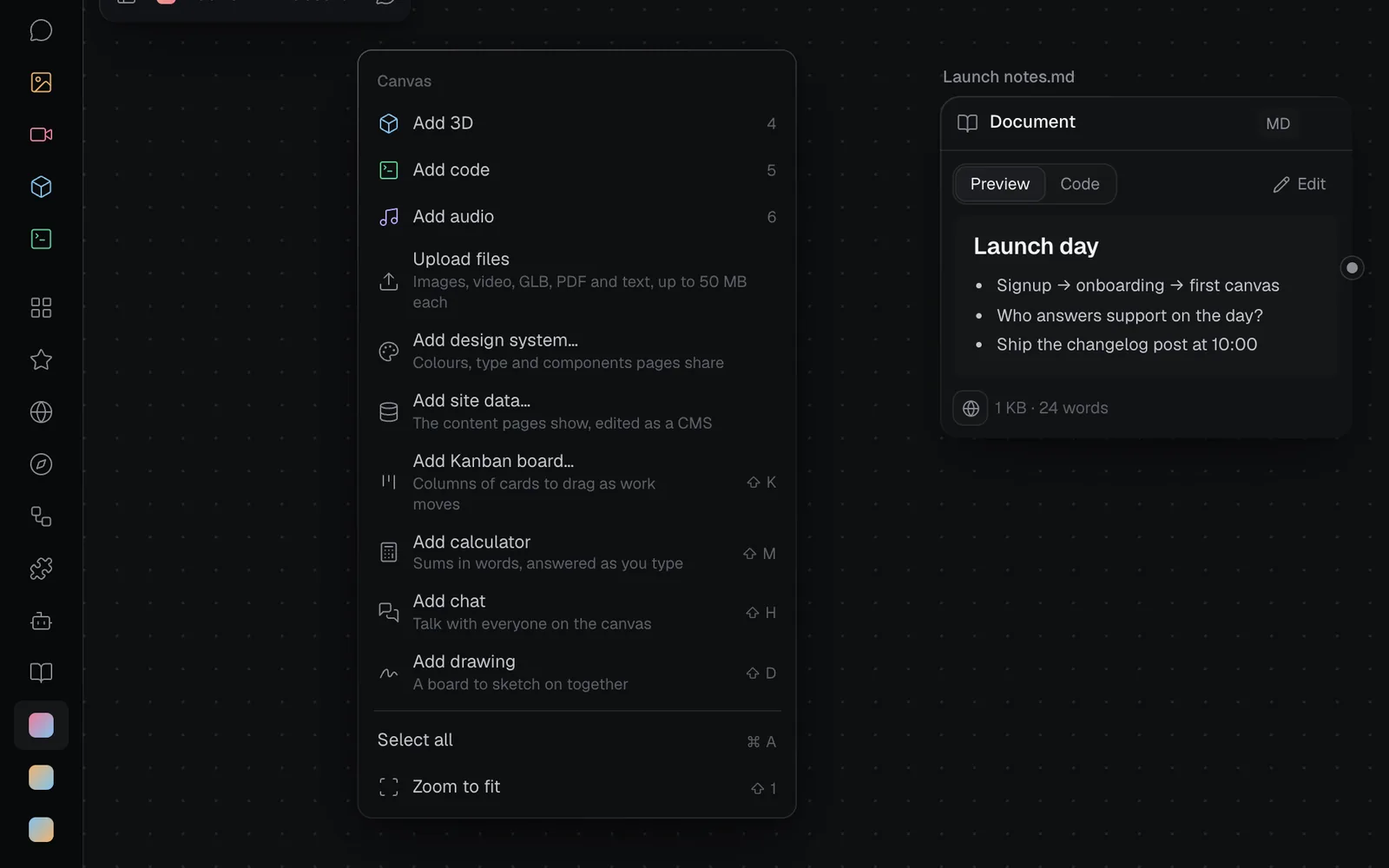Click the Edit button on document card
The image size is (1389, 868).
[x=1300, y=184]
